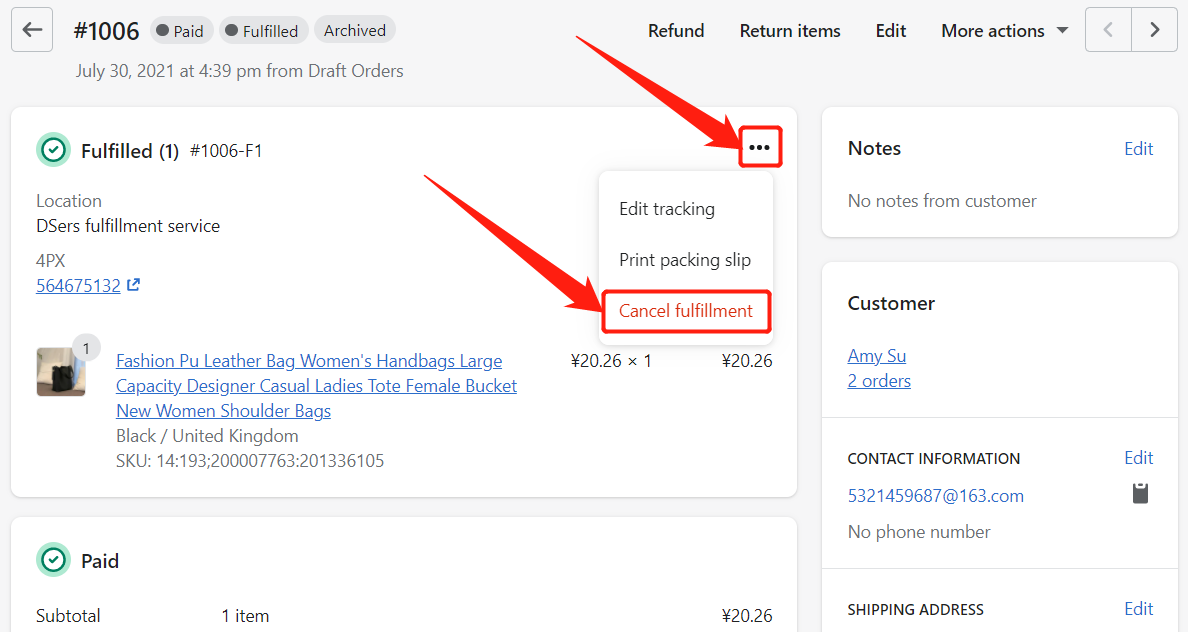
Task: Open the three-dot fulfillment options menu
Action: [x=759, y=147]
